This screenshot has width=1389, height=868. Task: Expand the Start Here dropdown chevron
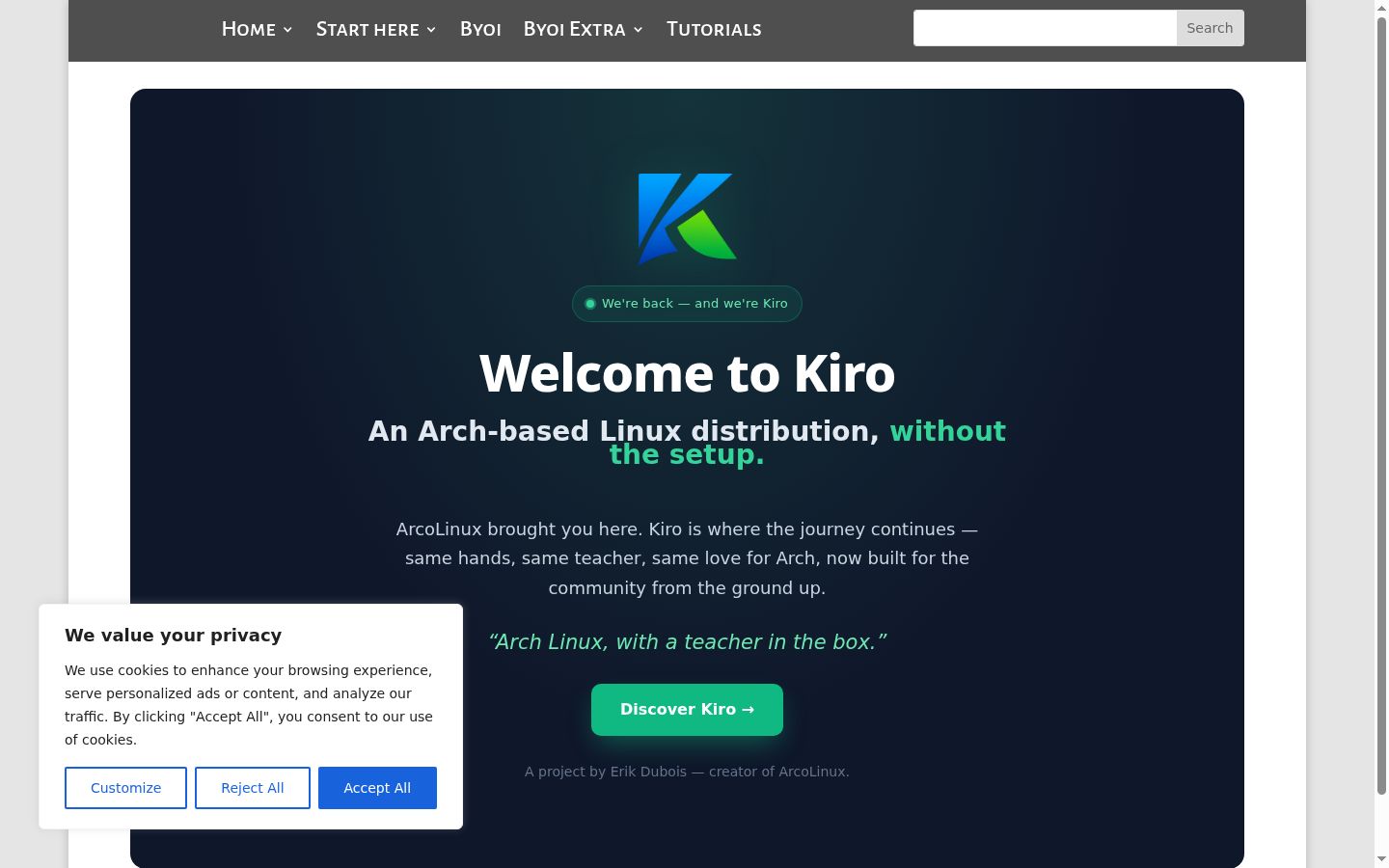pos(431,30)
